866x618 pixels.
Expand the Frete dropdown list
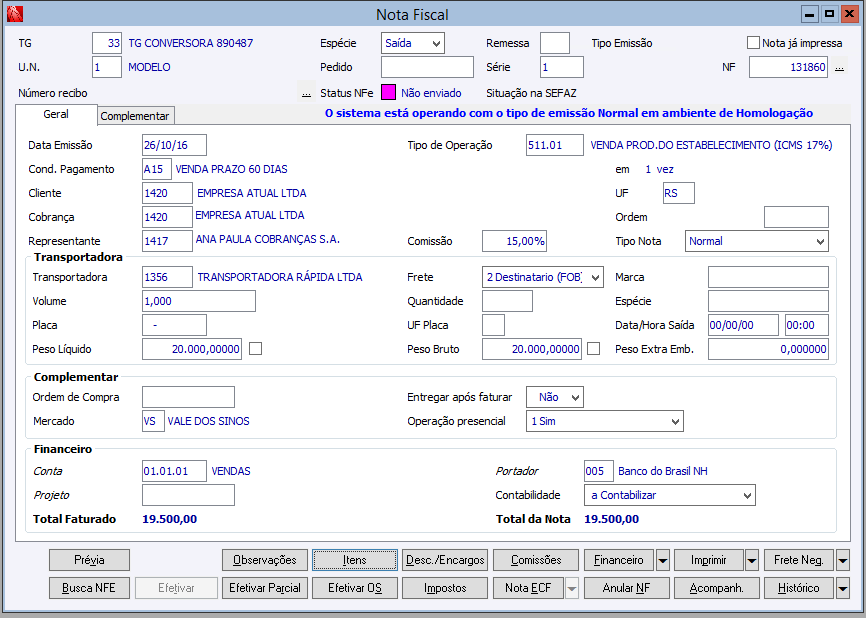coord(596,277)
